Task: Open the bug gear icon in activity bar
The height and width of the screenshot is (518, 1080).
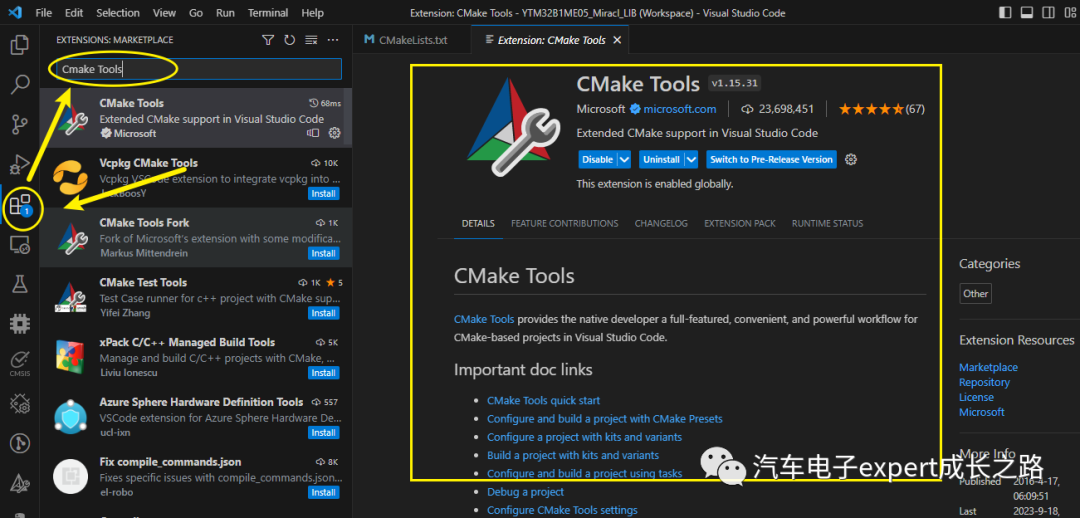Action: click(20, 402)
